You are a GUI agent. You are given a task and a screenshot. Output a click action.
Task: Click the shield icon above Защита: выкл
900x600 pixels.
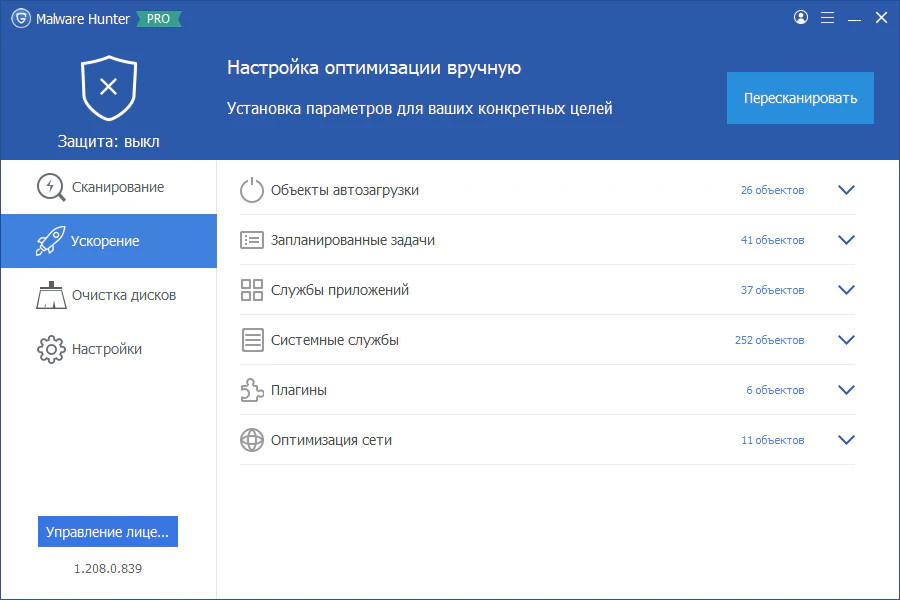click(x=107, y=86)
